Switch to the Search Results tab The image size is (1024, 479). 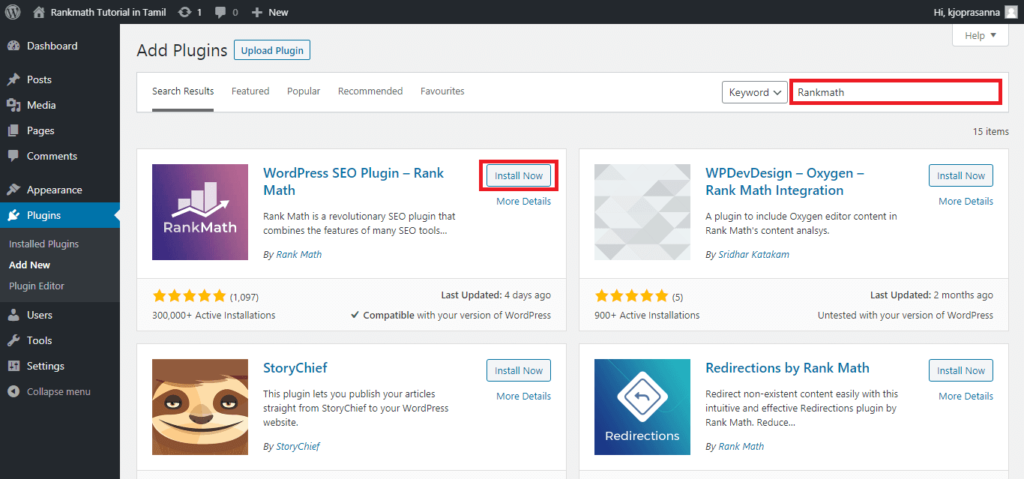[183, 91]
